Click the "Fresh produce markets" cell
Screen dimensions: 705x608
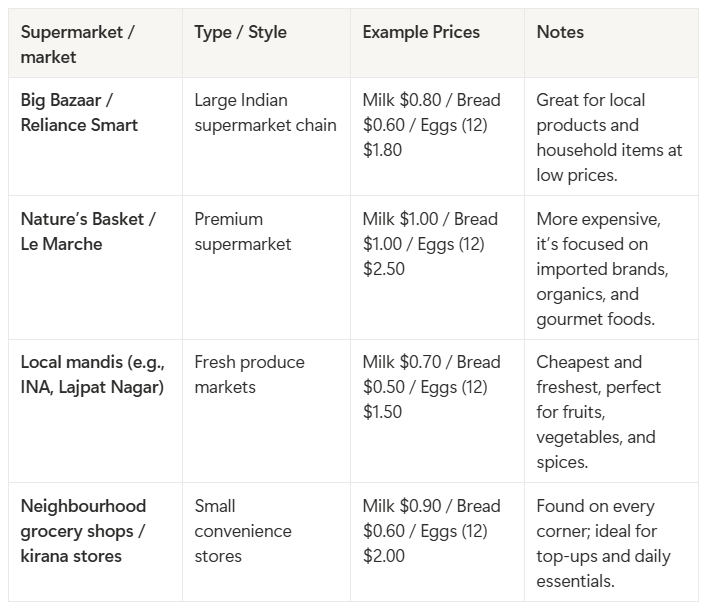(x=249, y=374)
